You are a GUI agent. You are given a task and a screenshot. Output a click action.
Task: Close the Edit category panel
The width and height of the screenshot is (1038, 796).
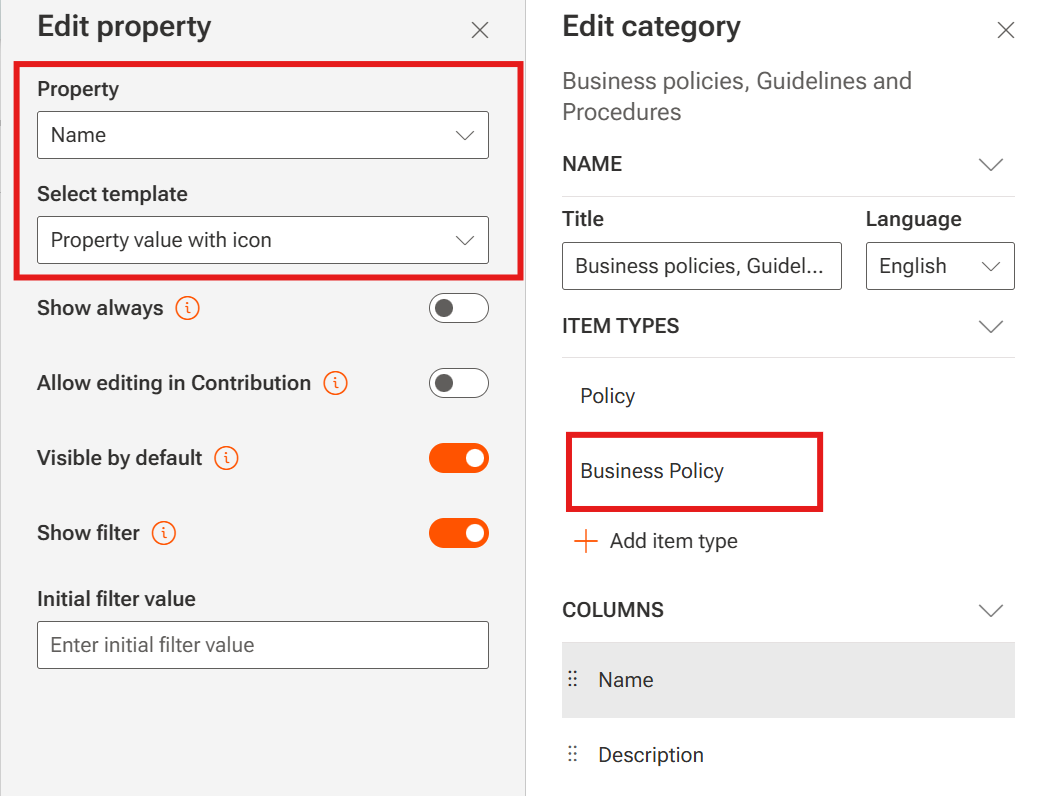[x=1006, y=30]
